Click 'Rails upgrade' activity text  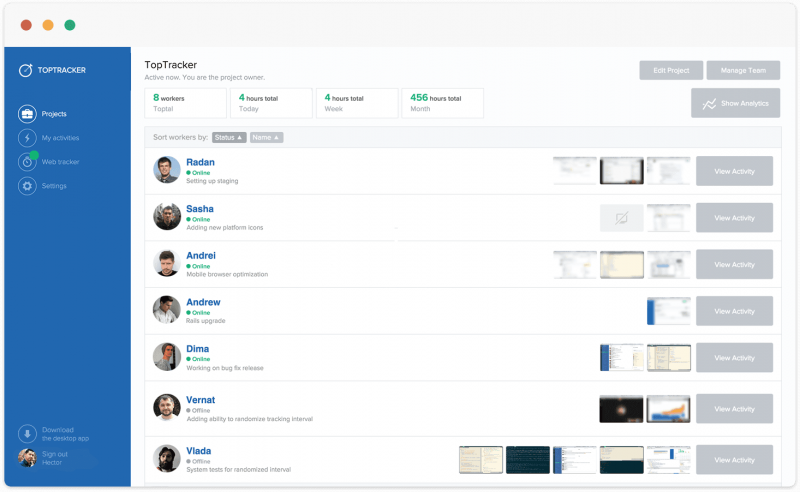click(x=206, y=321)
